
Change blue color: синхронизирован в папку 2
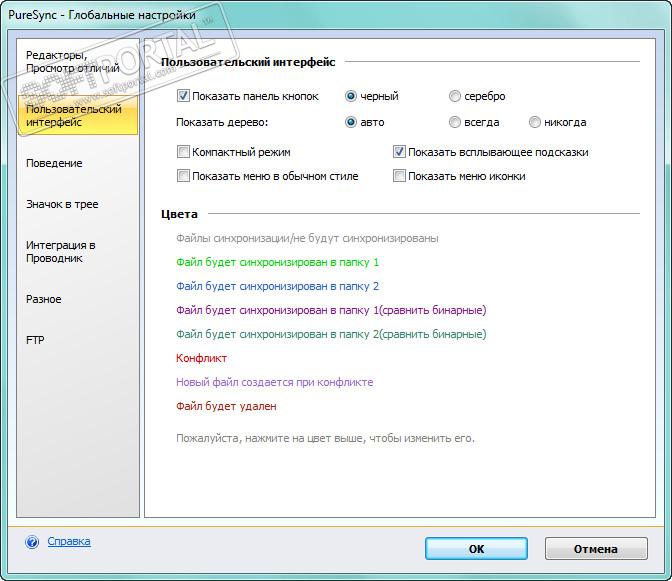[x=277, y=286]
